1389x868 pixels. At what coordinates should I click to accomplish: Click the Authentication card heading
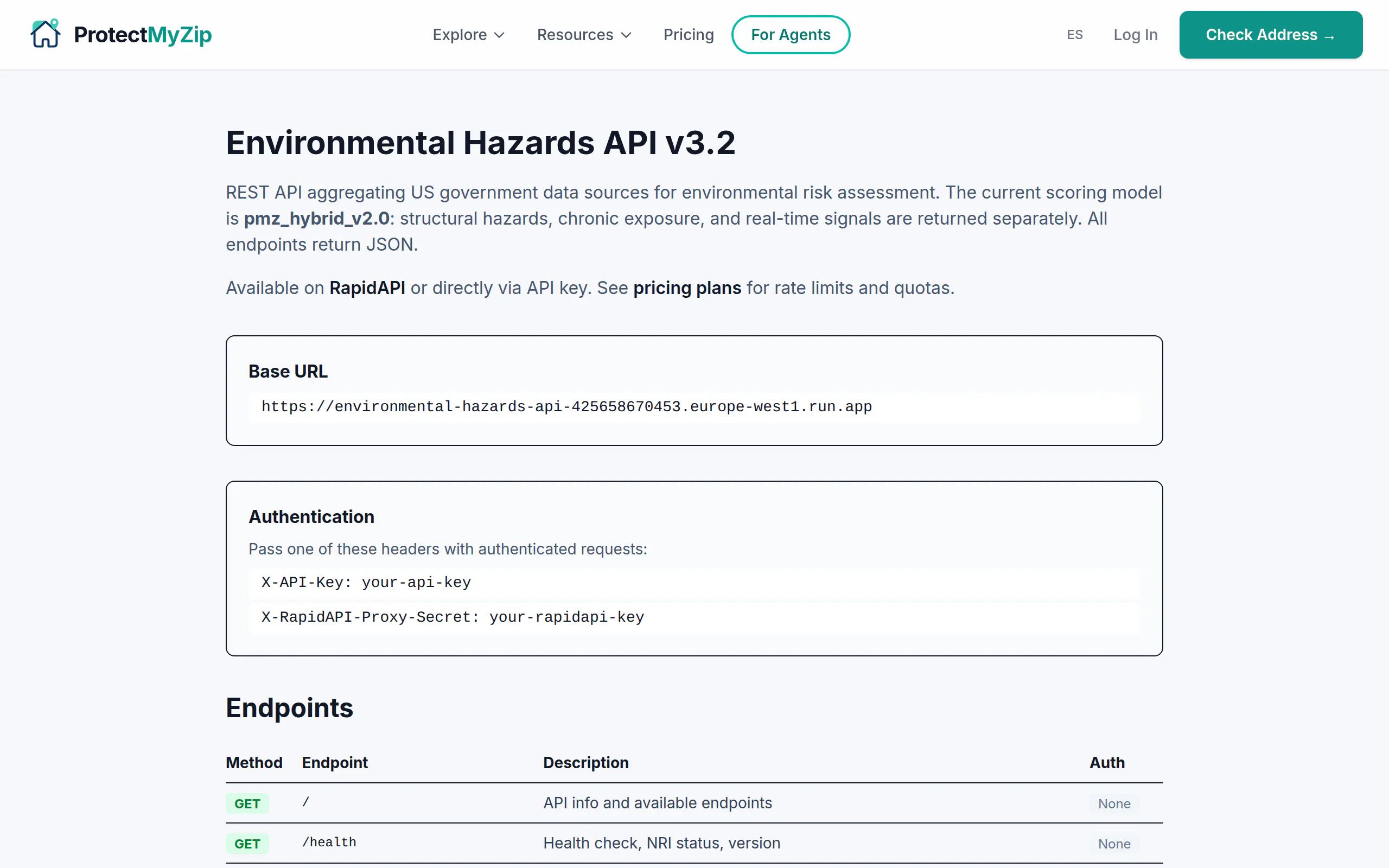pos(311,516)
